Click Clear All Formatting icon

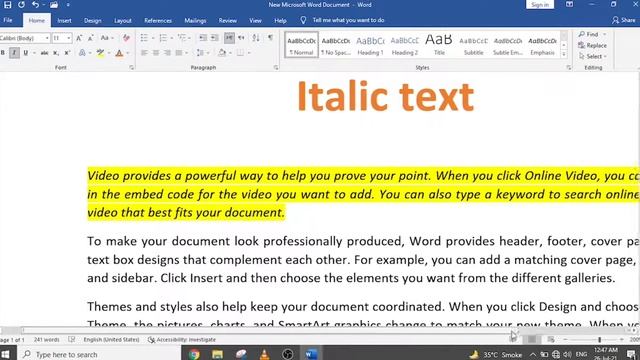click(126, 38)
